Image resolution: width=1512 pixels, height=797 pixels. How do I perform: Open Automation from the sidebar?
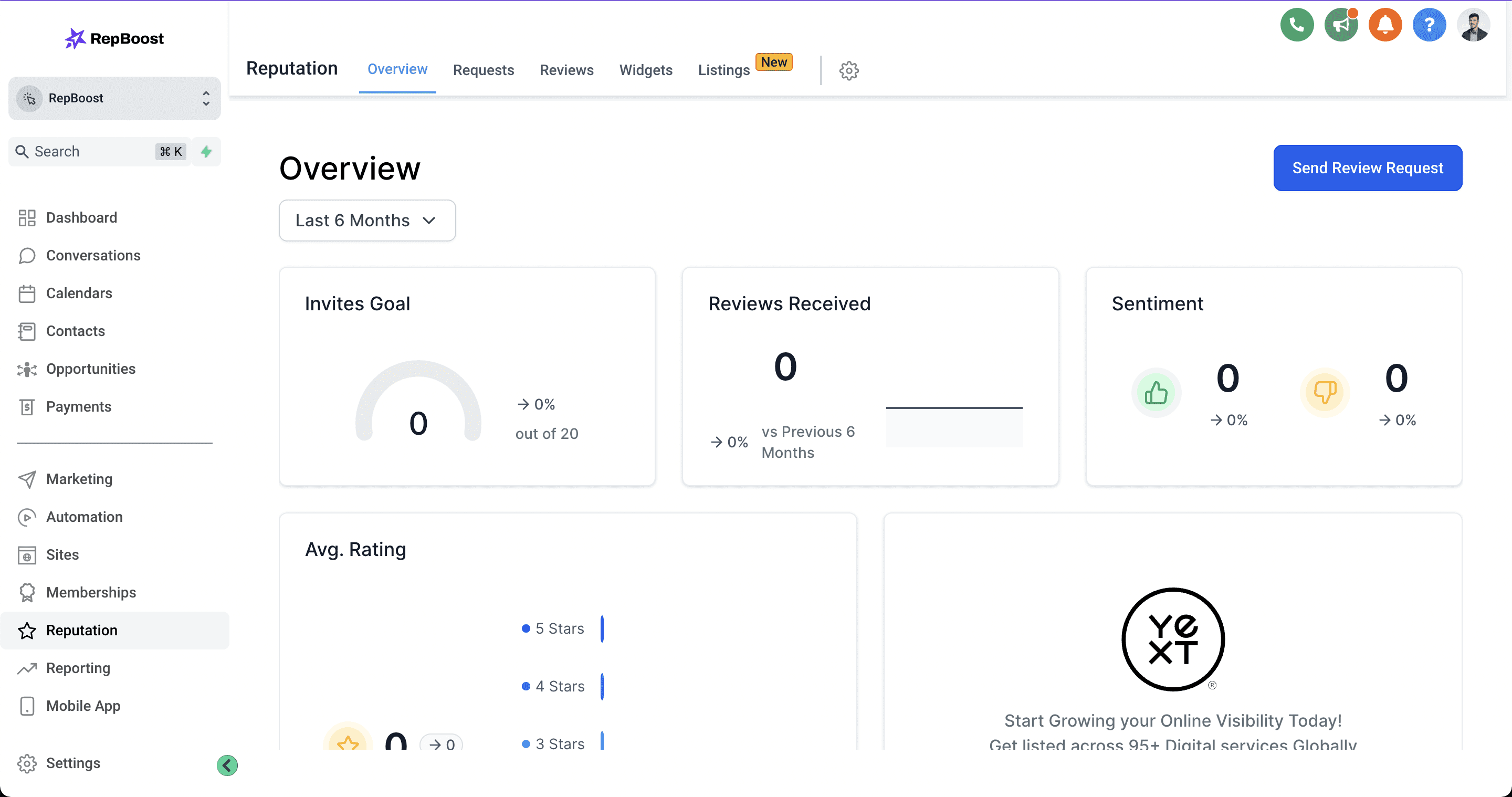(x=84, y=517)
